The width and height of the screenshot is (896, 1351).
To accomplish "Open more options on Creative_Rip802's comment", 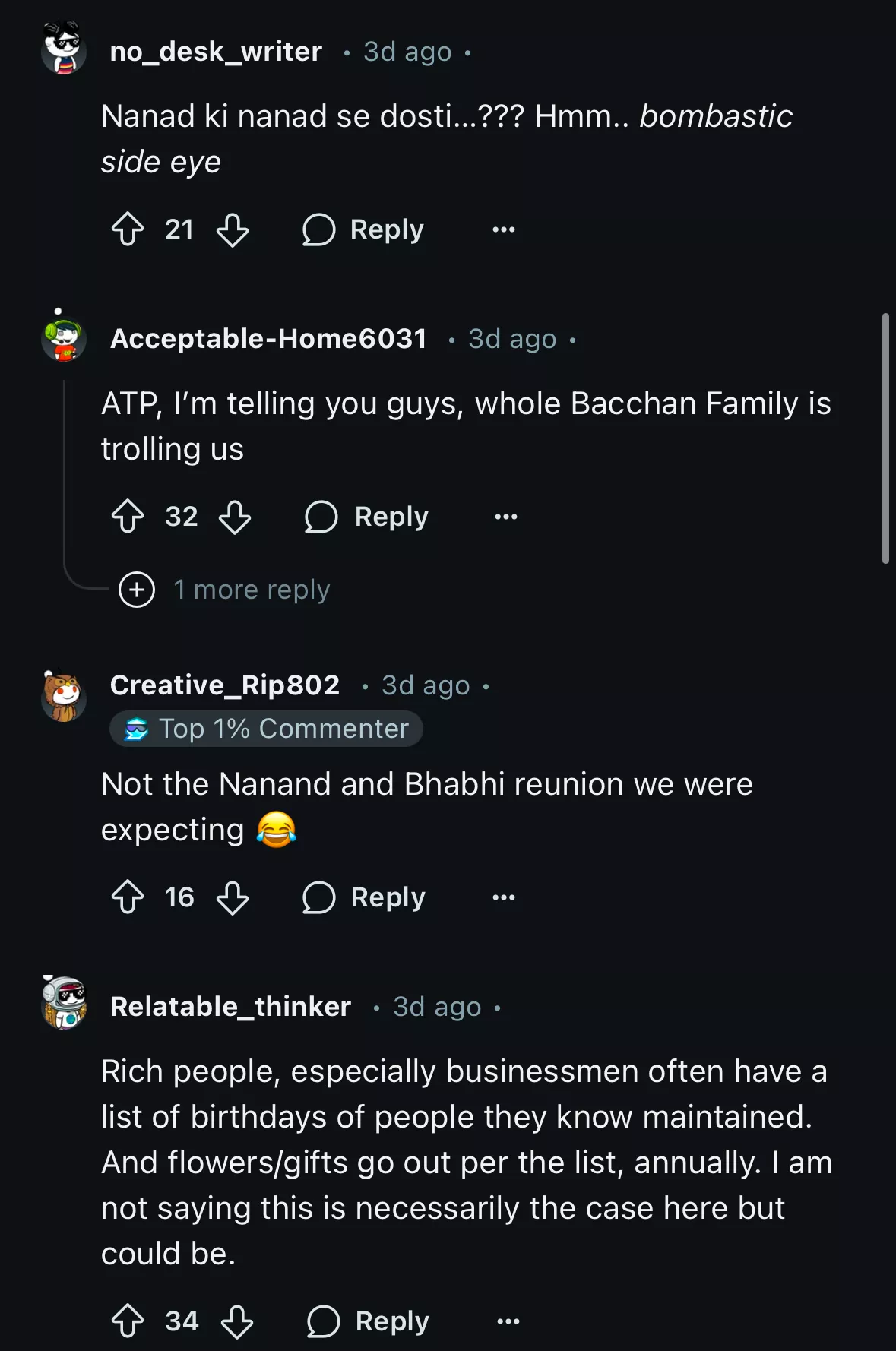I will click(x=504, y=897).
